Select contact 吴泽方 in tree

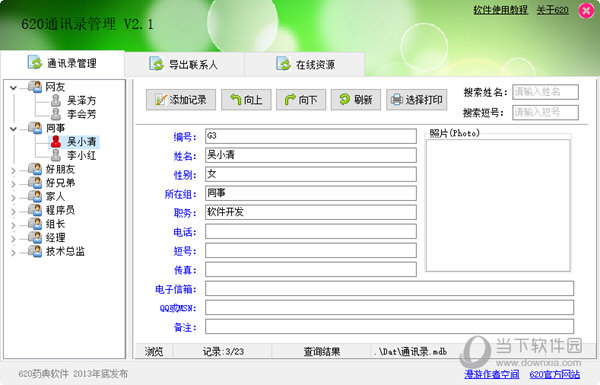[x=82, y=101]
